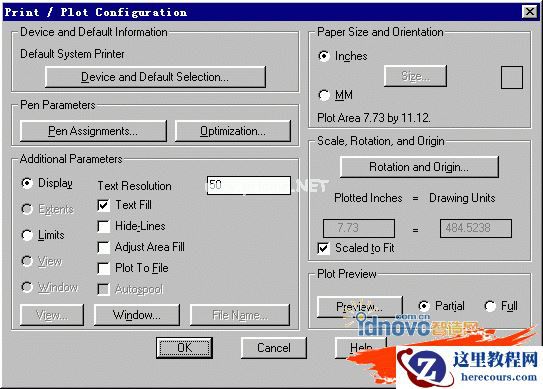Image resolution: width=543 pixels, height=389 pixels.
Task: Open Pen Assignments settings
Action: pos(93,131)
